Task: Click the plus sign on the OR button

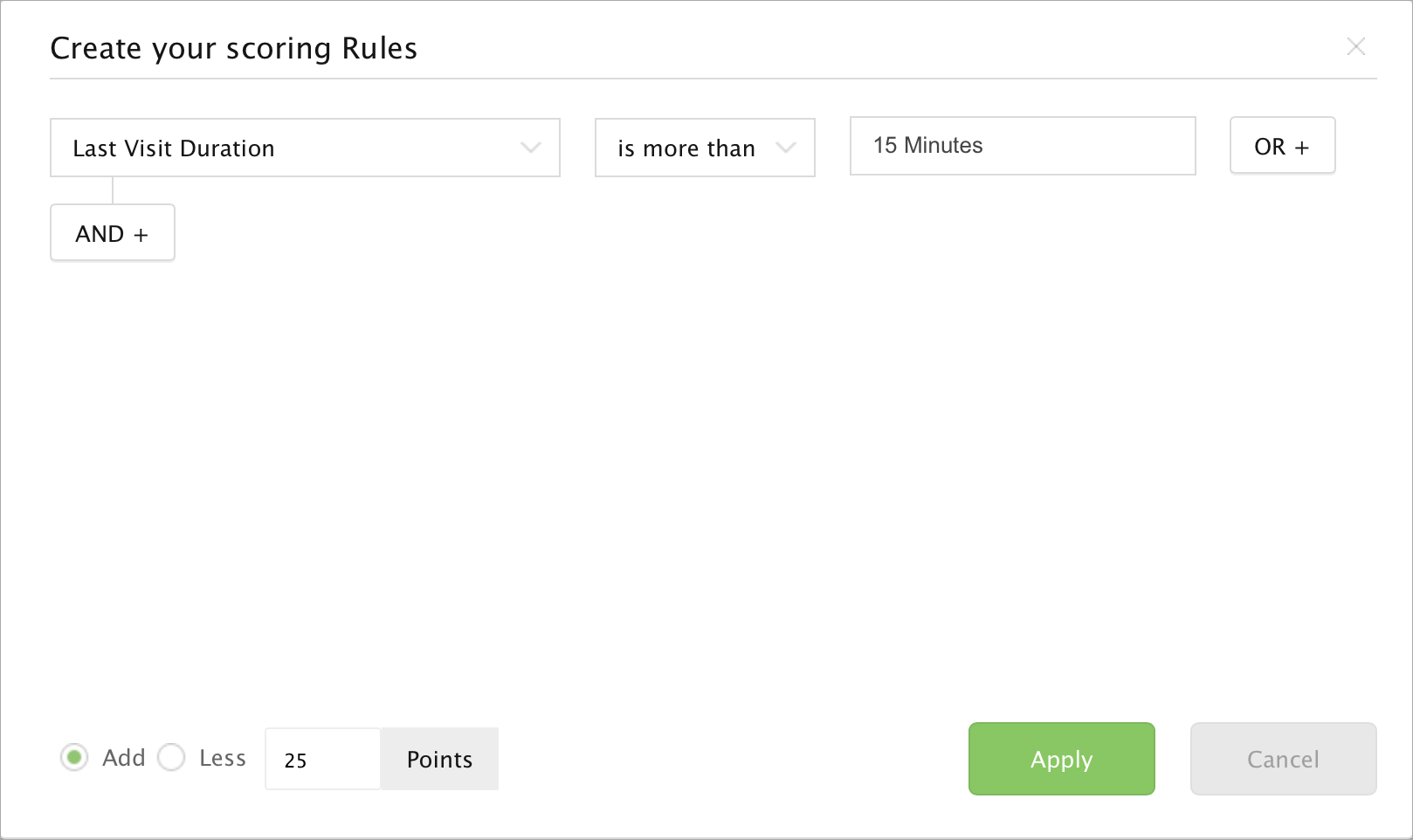Action: click(x=1302, y=148)
